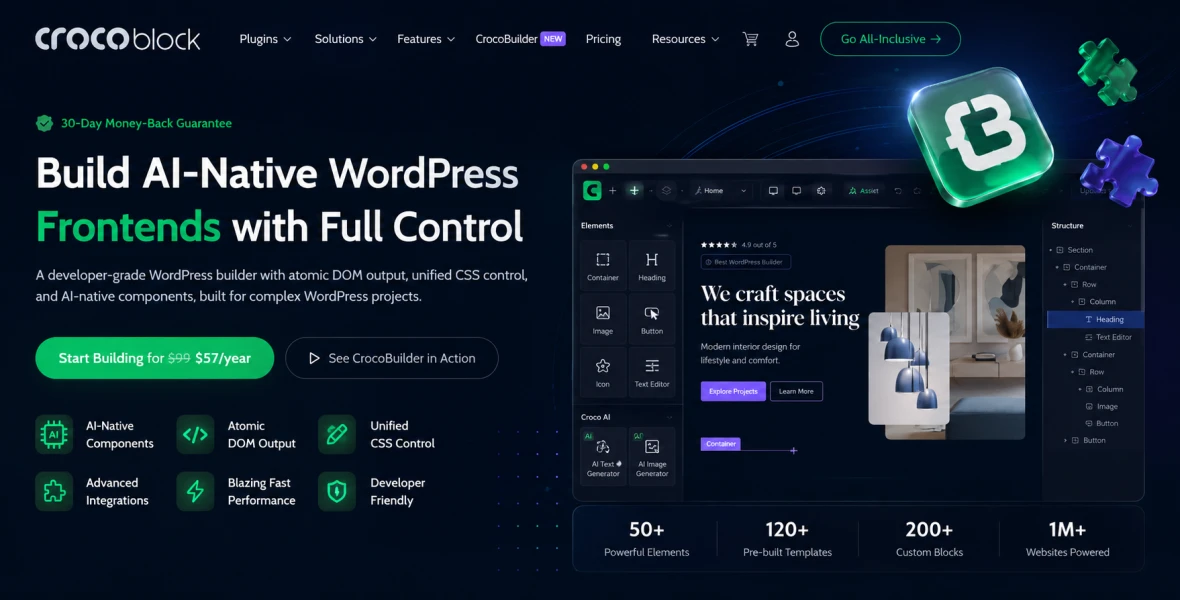Select the Icon element tile
The width and height of the screenshot is (1180, 600).
pyautogui.click(x=603, y=371)
